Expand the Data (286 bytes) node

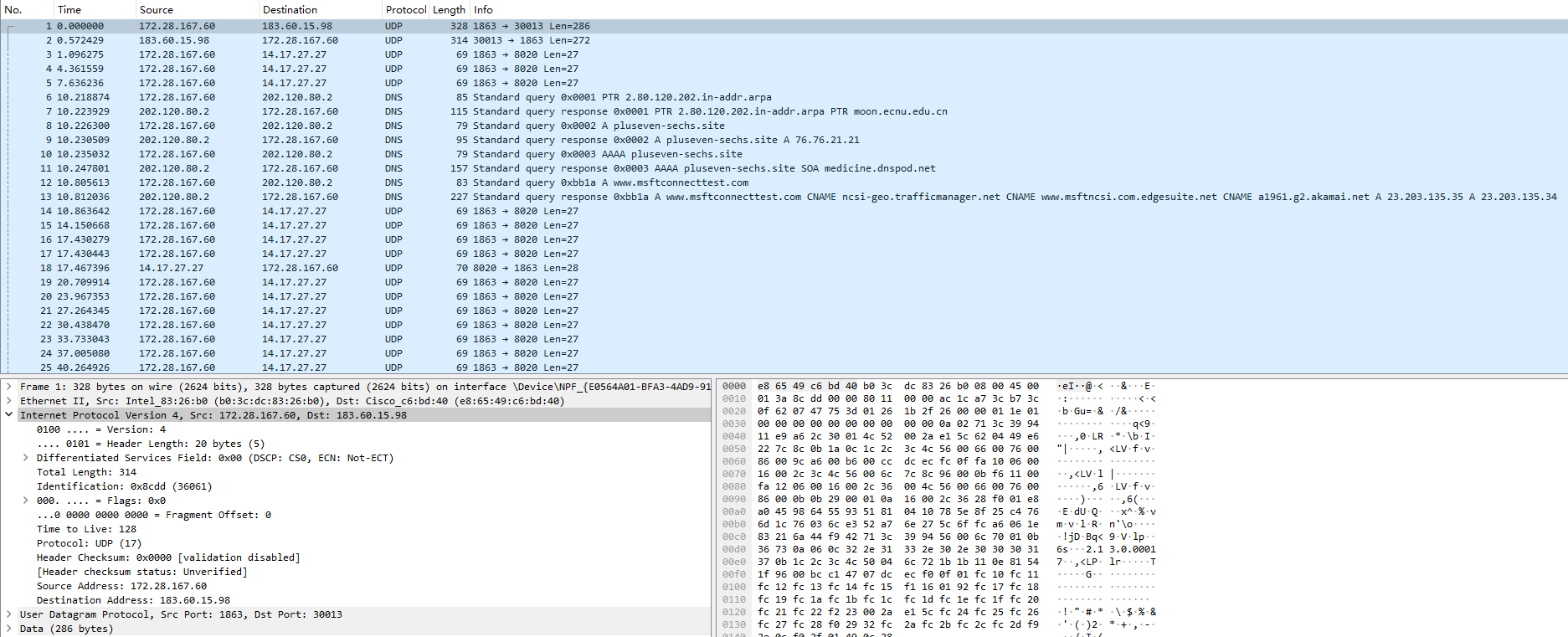click(x=9, y=629)
